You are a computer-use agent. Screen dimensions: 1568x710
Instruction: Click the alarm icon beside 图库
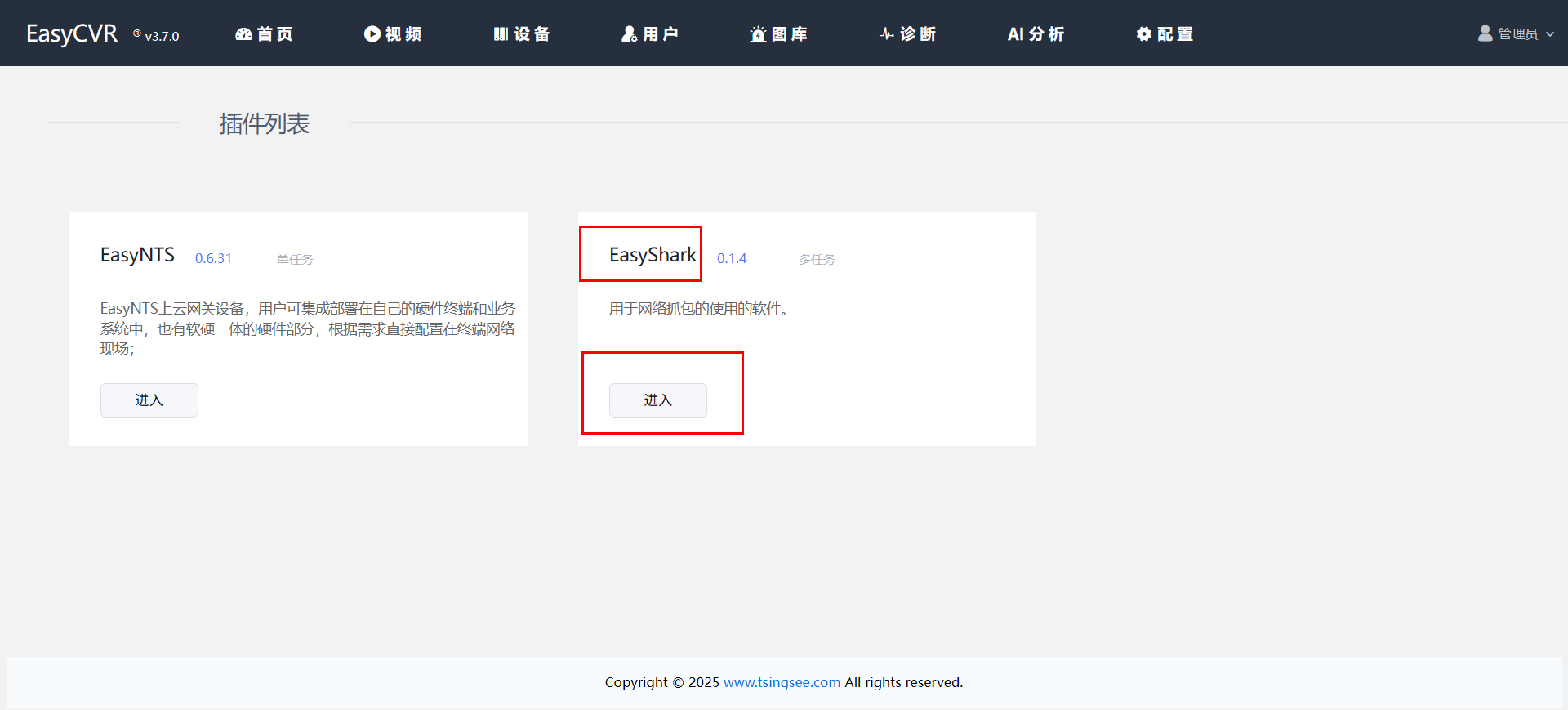click(x=758, y=34)
